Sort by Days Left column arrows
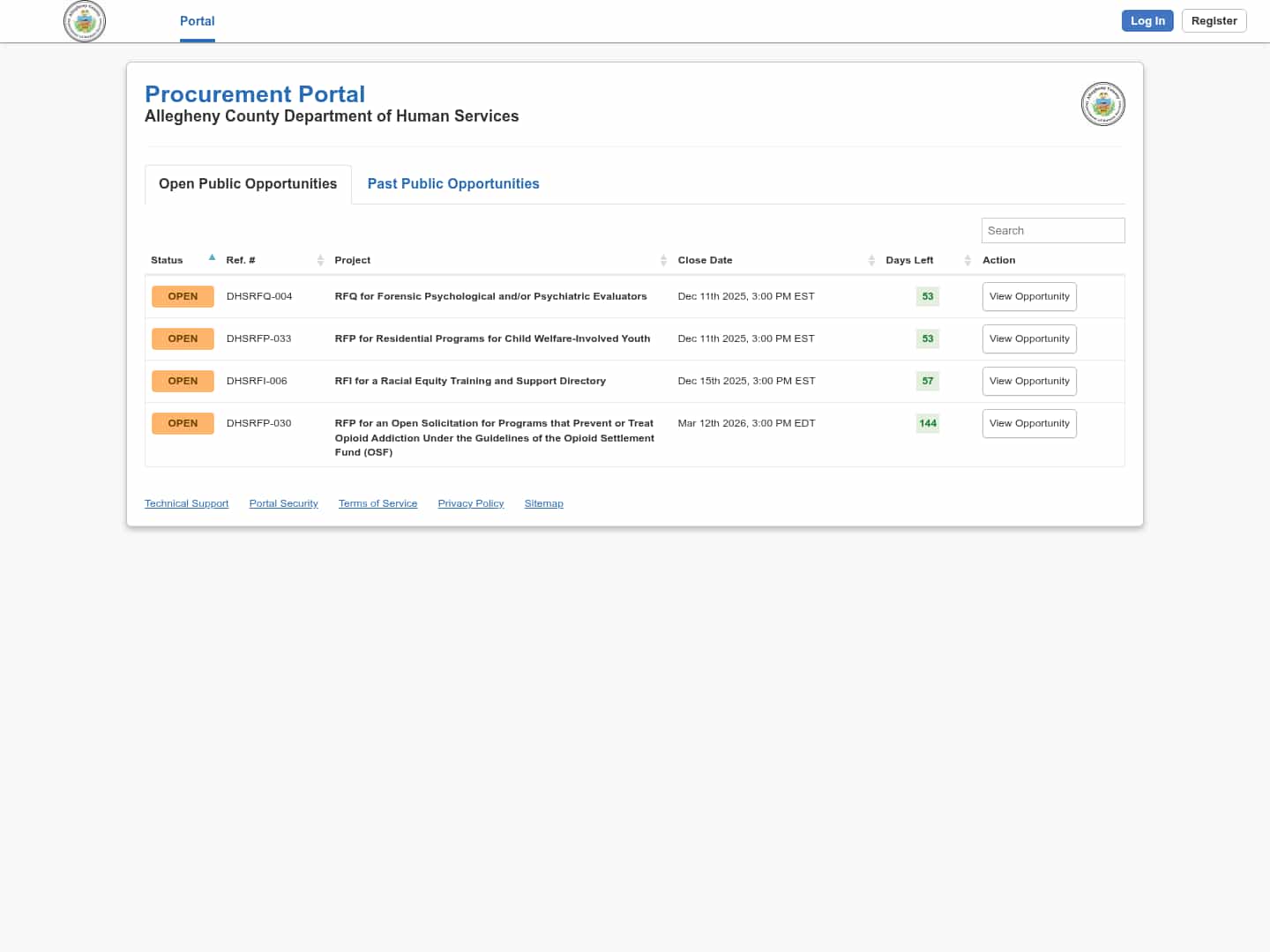This screenshot has width=1270, height=952. [967, 260]
